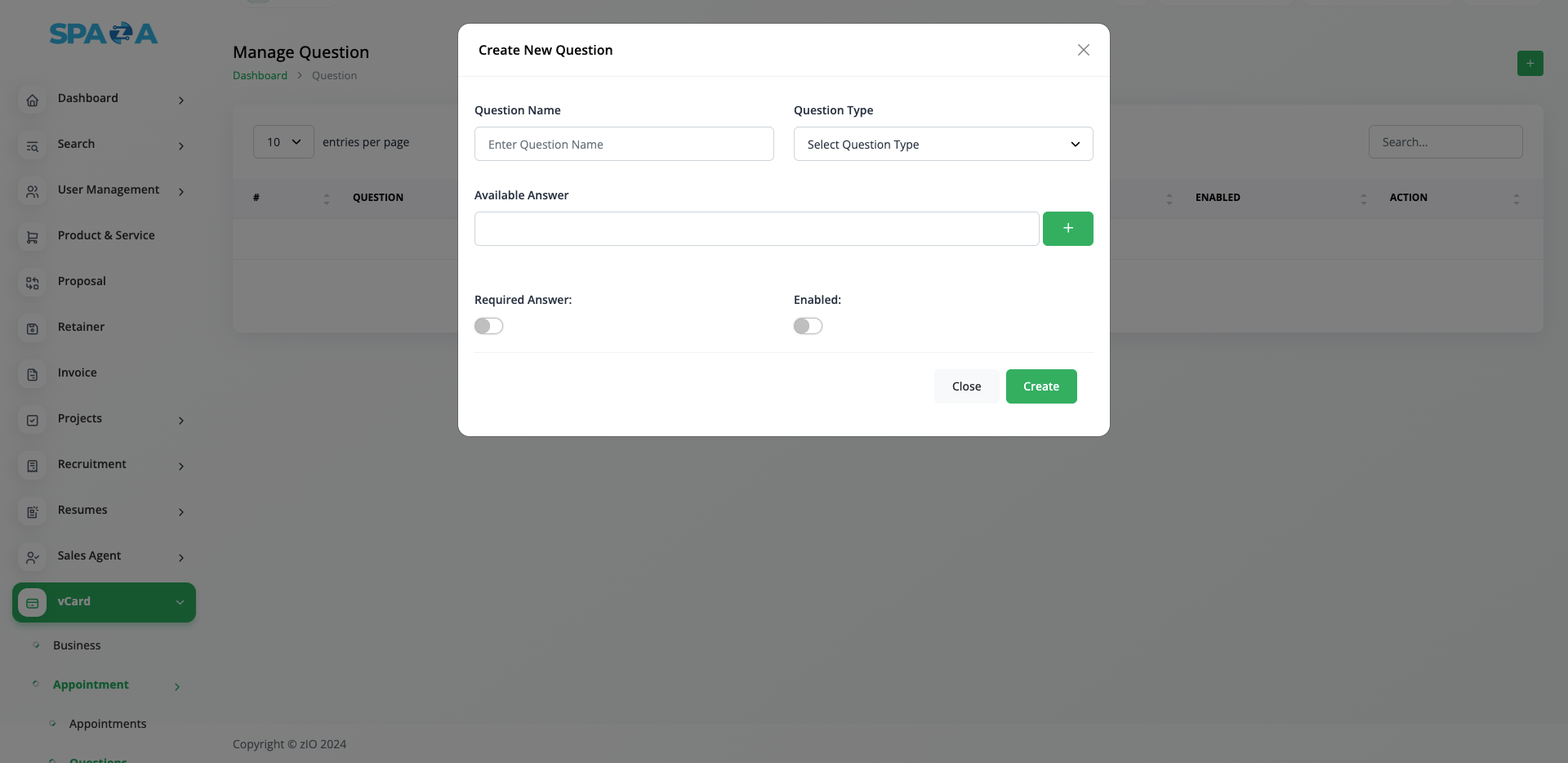The height and width of the screenshot is (763, 1568).
Task: Select Appointments in the sidebar submenu
Action: [108, 724]
